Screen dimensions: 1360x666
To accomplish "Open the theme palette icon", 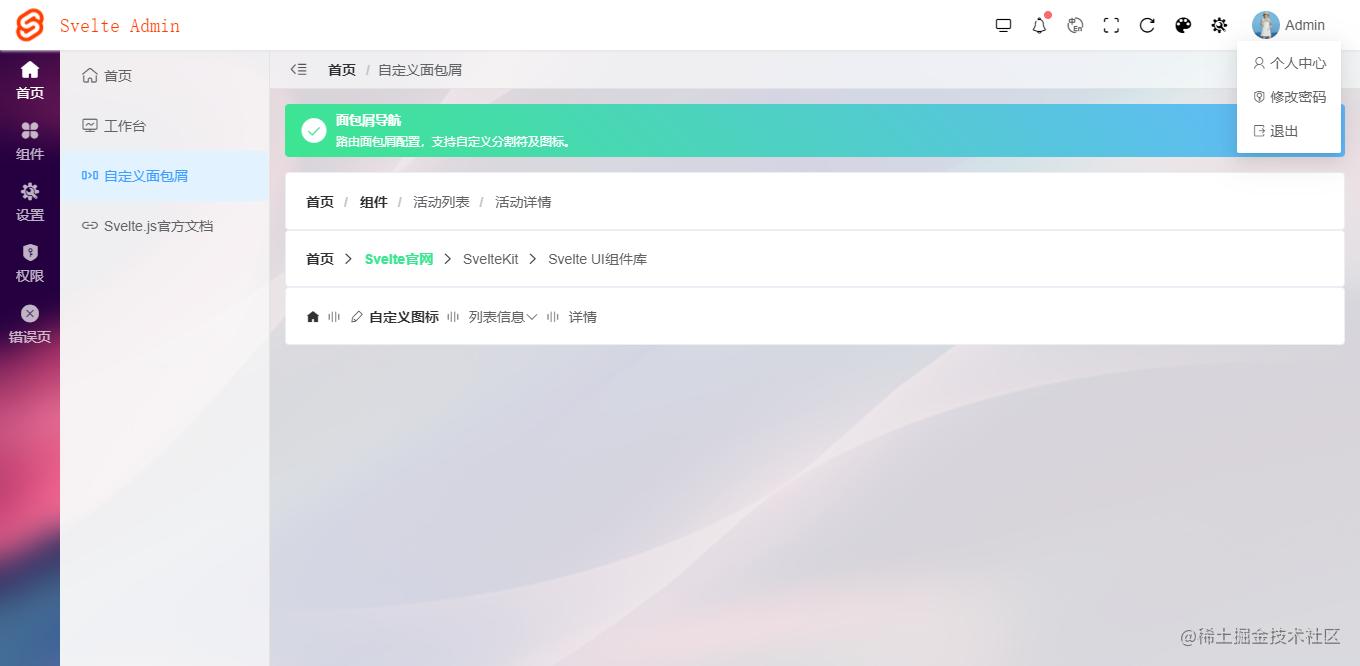I will tap(1183, 25).
